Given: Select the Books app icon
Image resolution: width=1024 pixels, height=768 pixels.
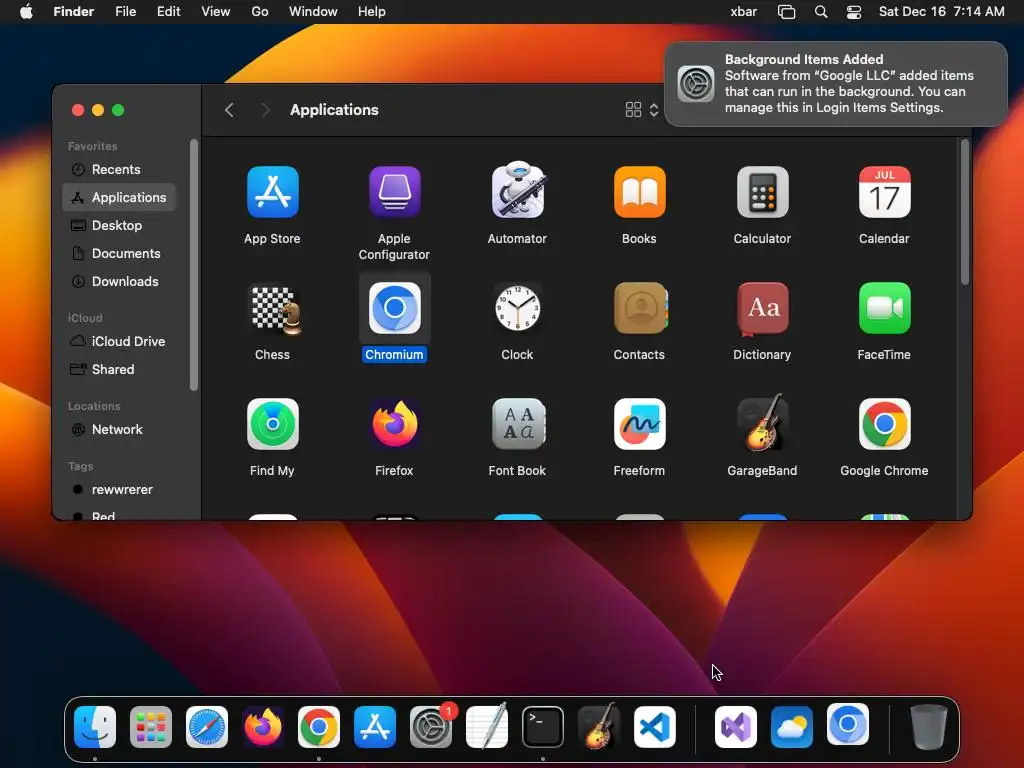Looking at the screenshot, I should 639,192.
